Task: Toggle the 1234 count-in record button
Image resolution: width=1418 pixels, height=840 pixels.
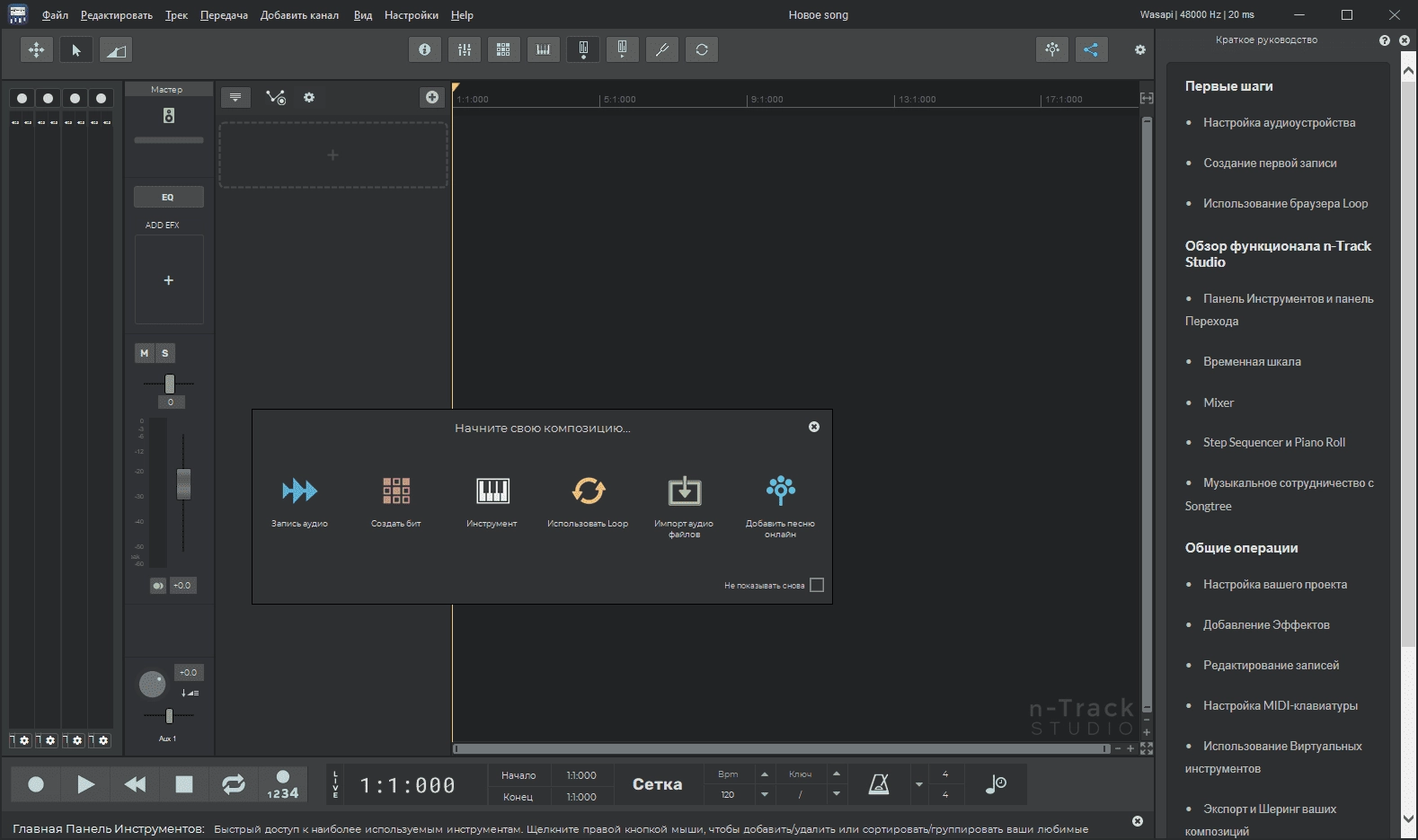Action: click(x=283, y=784)
